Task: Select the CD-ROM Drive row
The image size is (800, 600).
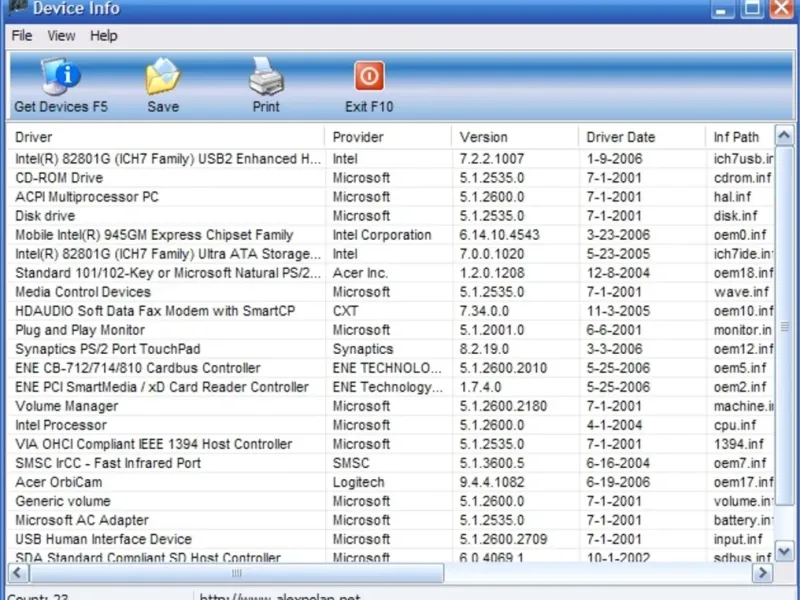Action: tap(391, 178)
